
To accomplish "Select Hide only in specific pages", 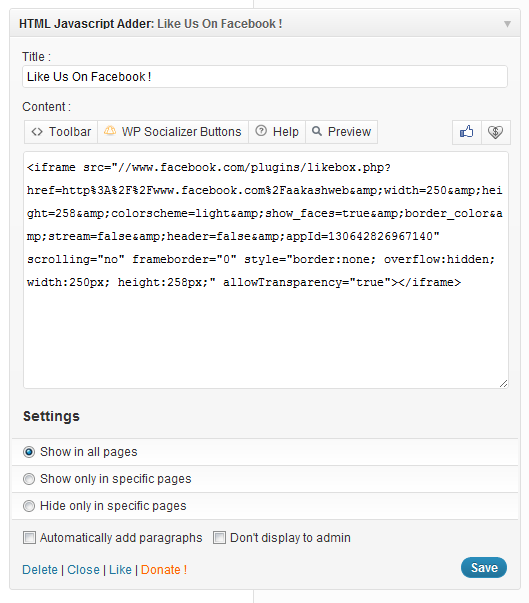I will tap(29, 506).
